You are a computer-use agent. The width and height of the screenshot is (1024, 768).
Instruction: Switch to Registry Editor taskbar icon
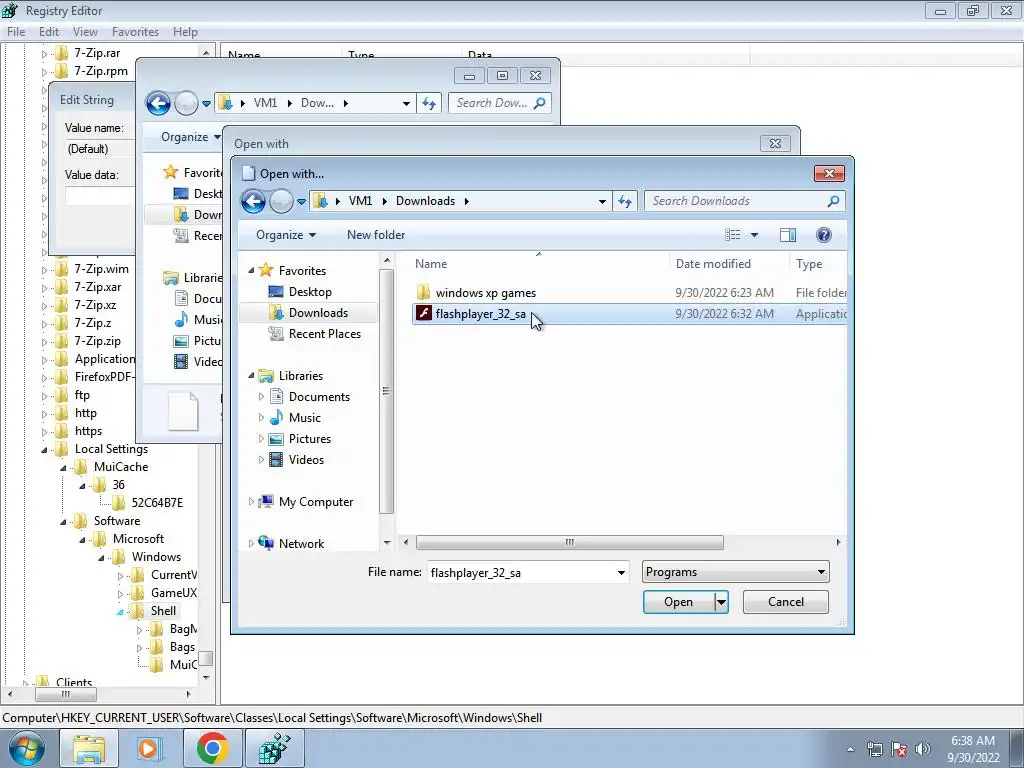tap(274, 748)
